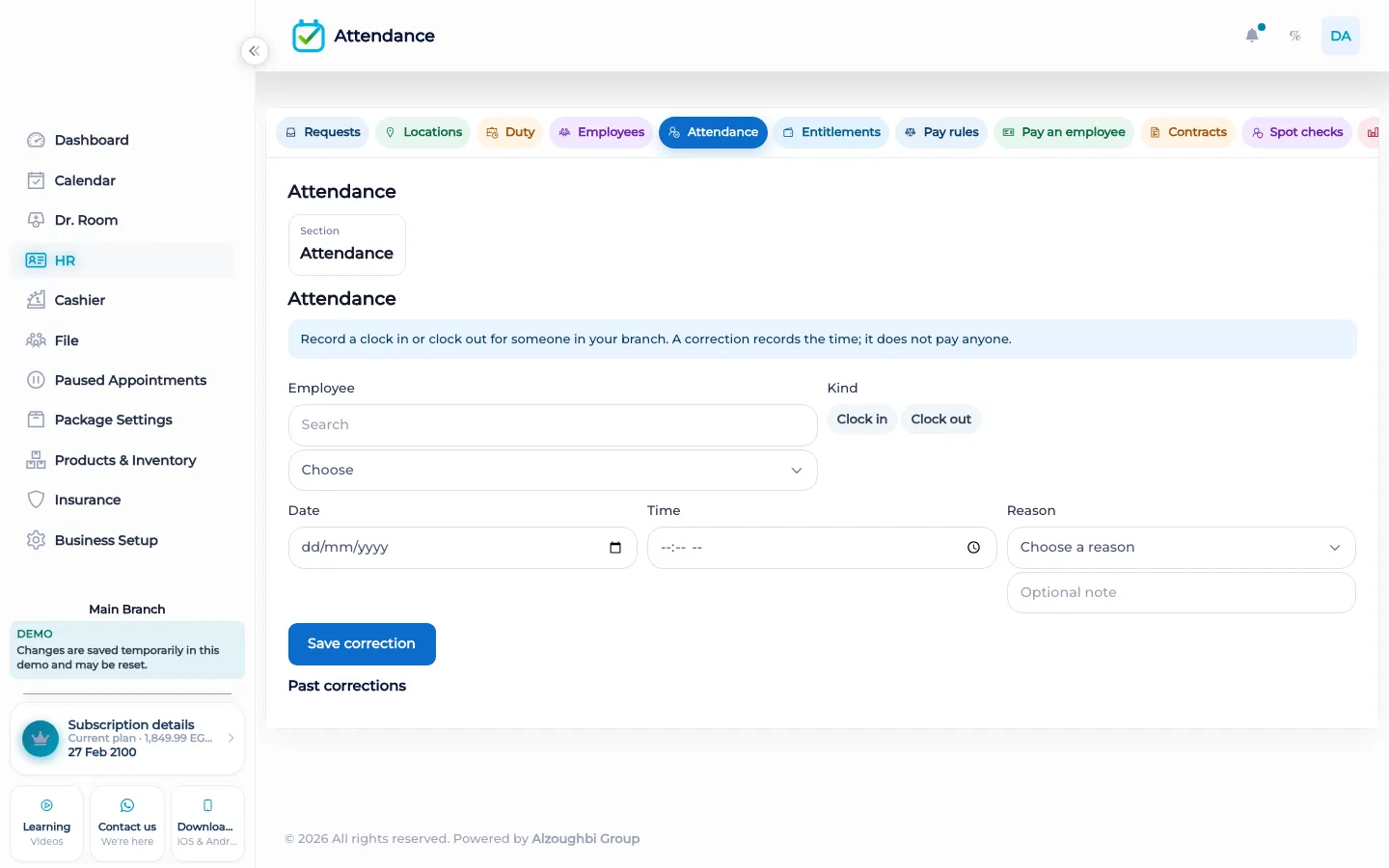Click the Time input field

click(822, 548)
